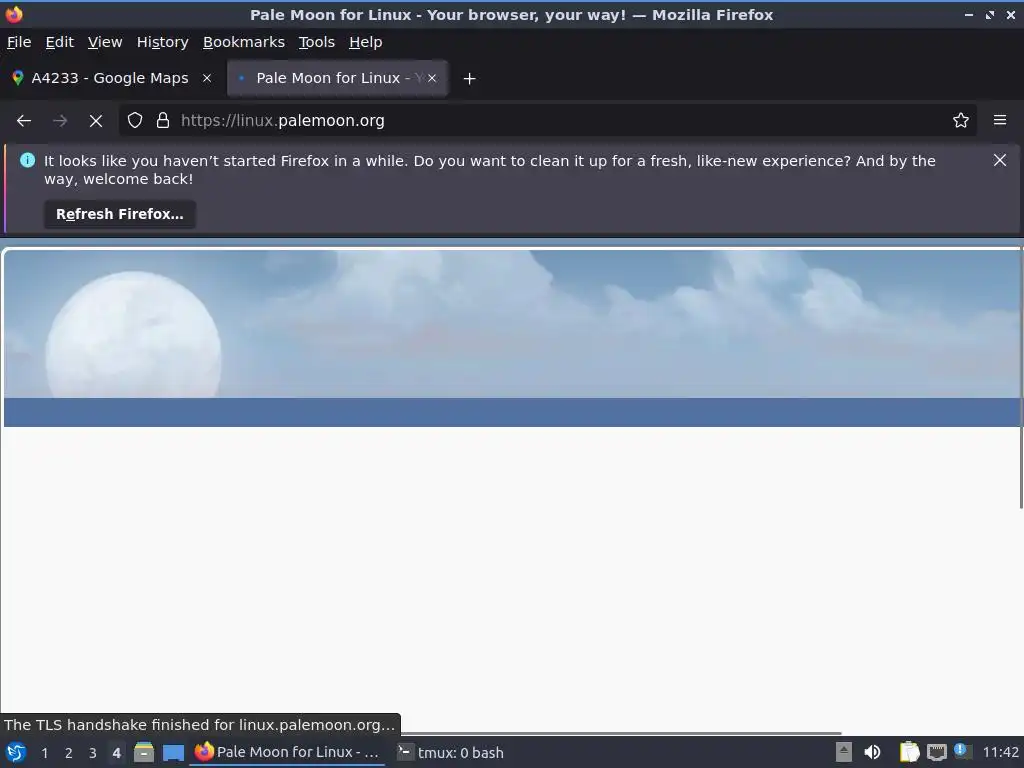Screen dimensions: 1024x768
Task: Close the A4233 Google Maps tab
Action: pos(207,78)
